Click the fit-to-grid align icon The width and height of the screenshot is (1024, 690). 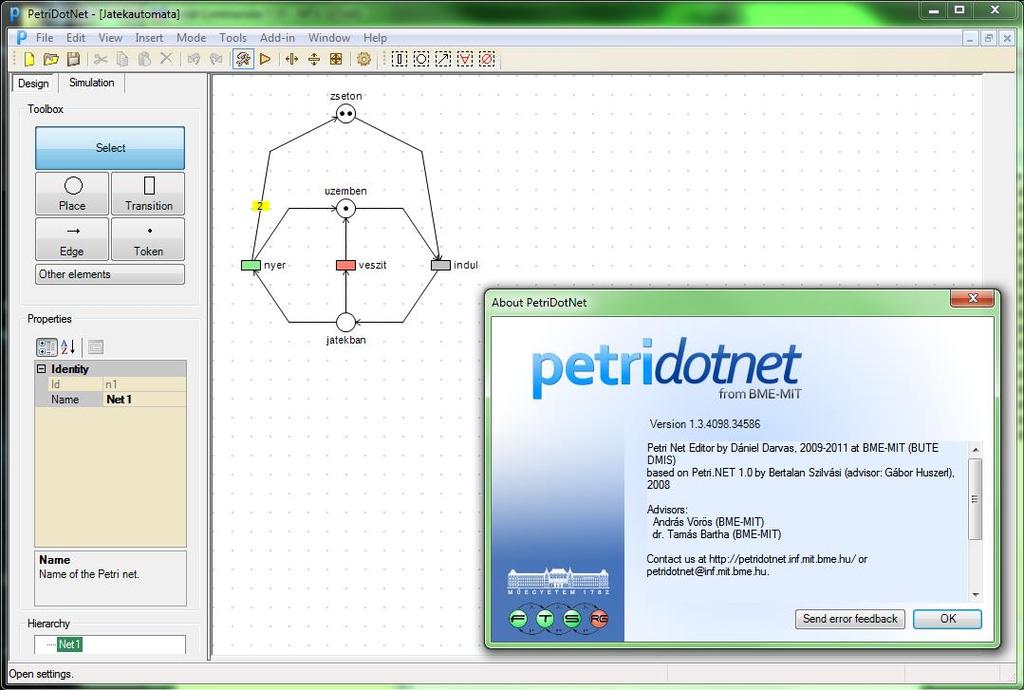336,59
